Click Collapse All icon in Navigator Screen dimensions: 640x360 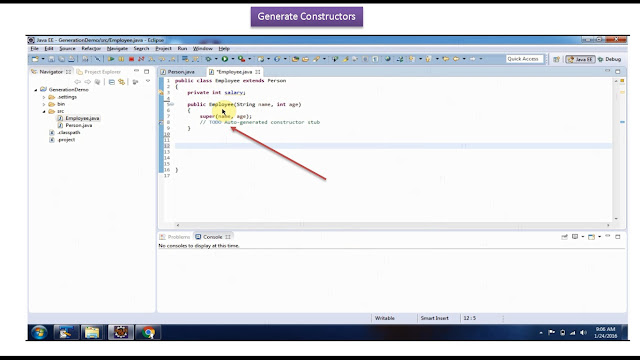111,82
